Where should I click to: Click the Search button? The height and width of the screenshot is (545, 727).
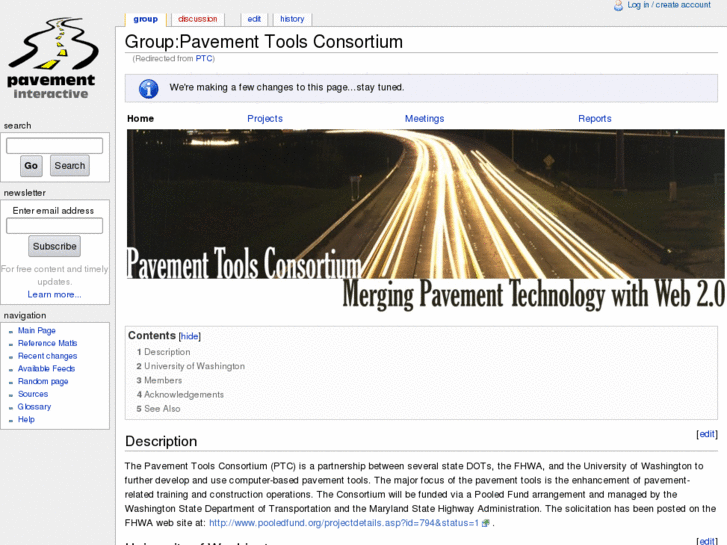coord(70,166)
